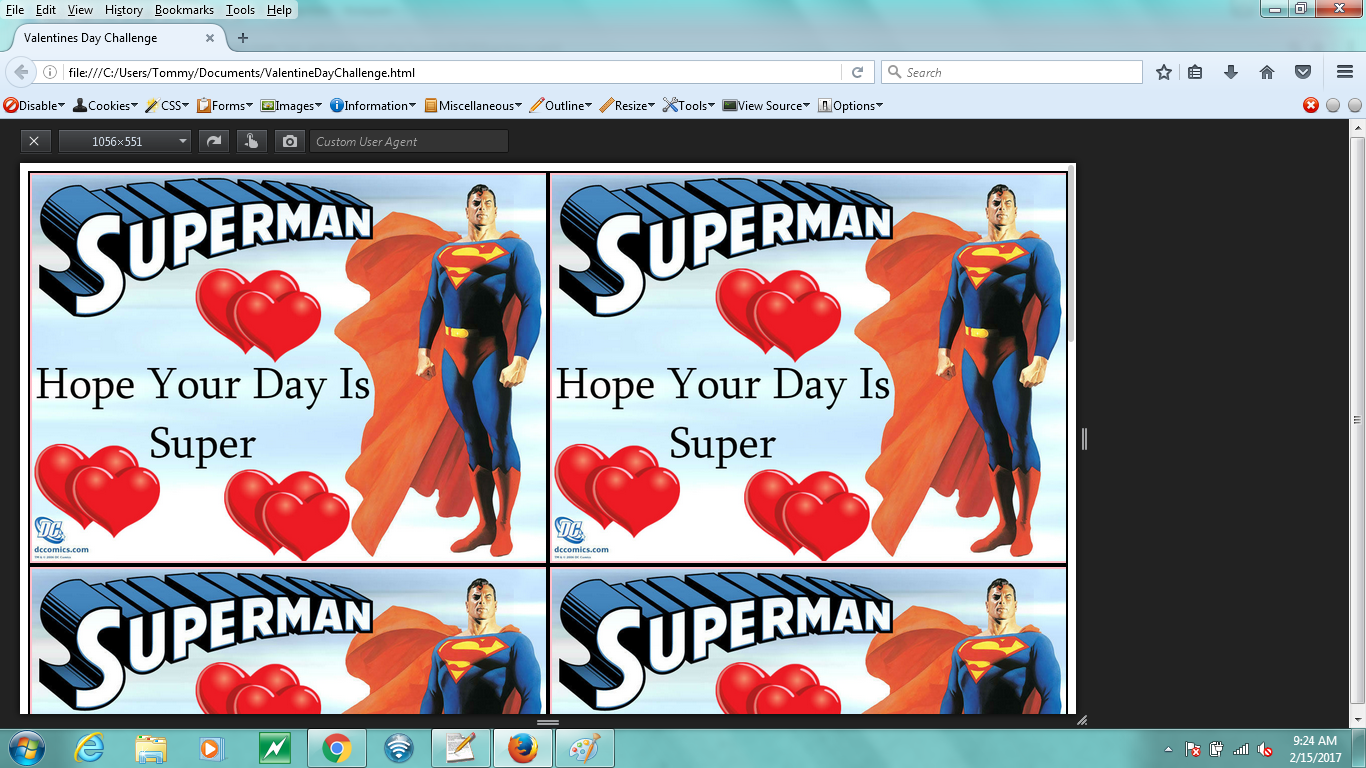The image size is (1366, 768).
Task: Click the first gray status circle on toolbar
Action: (1333, 105)
